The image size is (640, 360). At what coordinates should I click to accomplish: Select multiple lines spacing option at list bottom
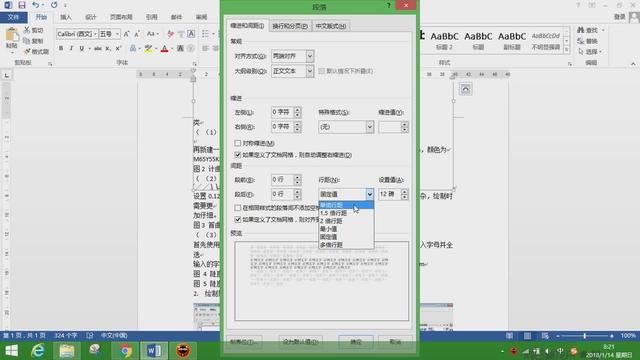346,245
